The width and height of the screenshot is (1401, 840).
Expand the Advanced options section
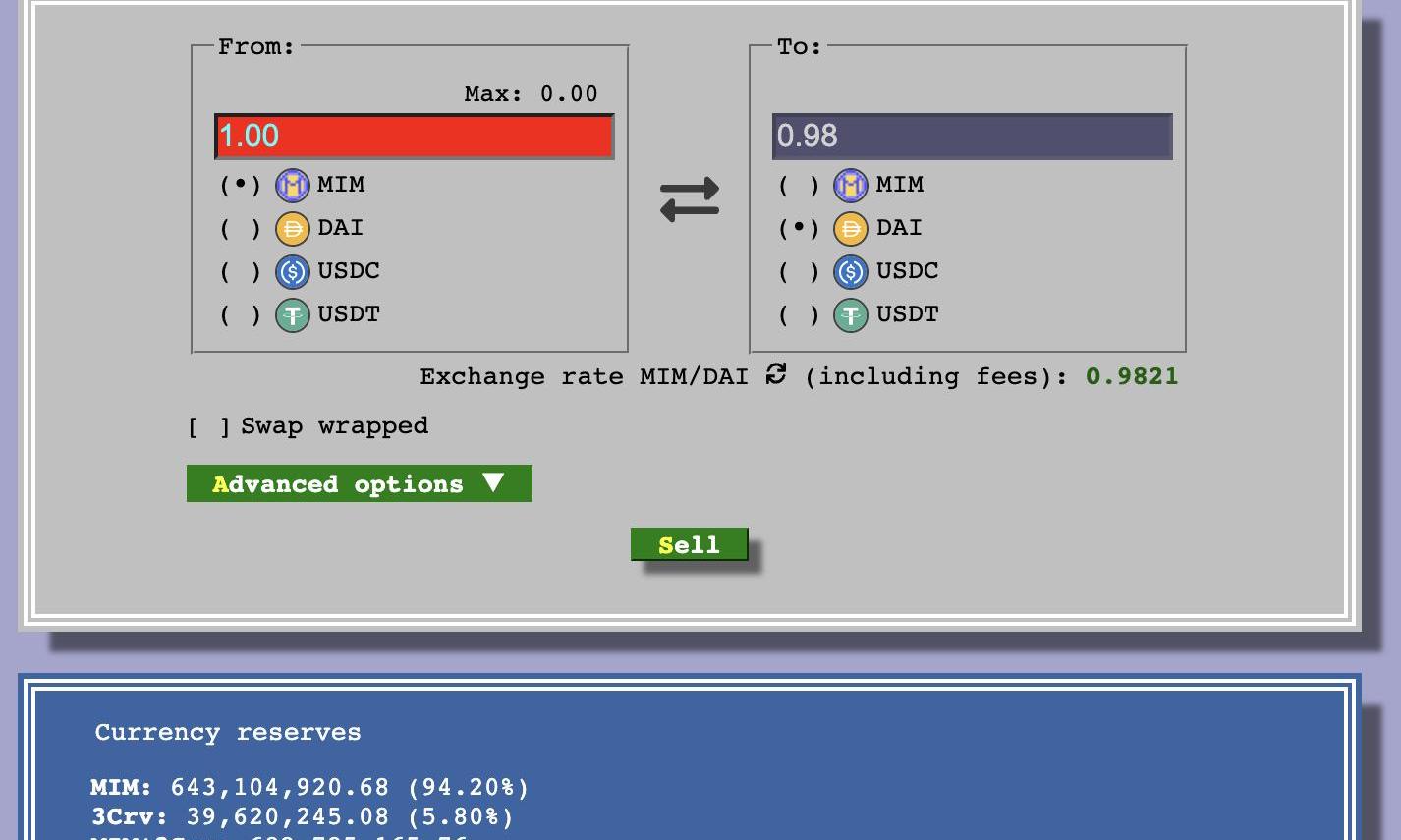click(x=359, y=483)
